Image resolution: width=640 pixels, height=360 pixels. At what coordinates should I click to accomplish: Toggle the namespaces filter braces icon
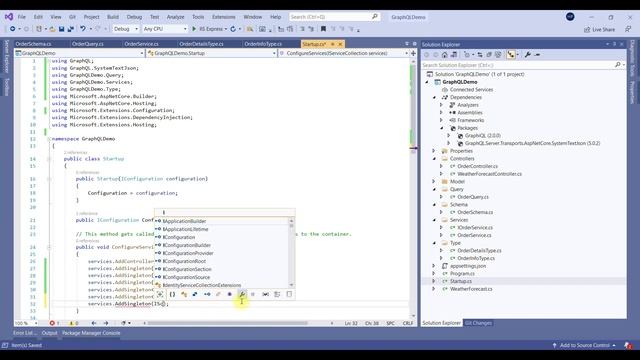click(172, 294)
